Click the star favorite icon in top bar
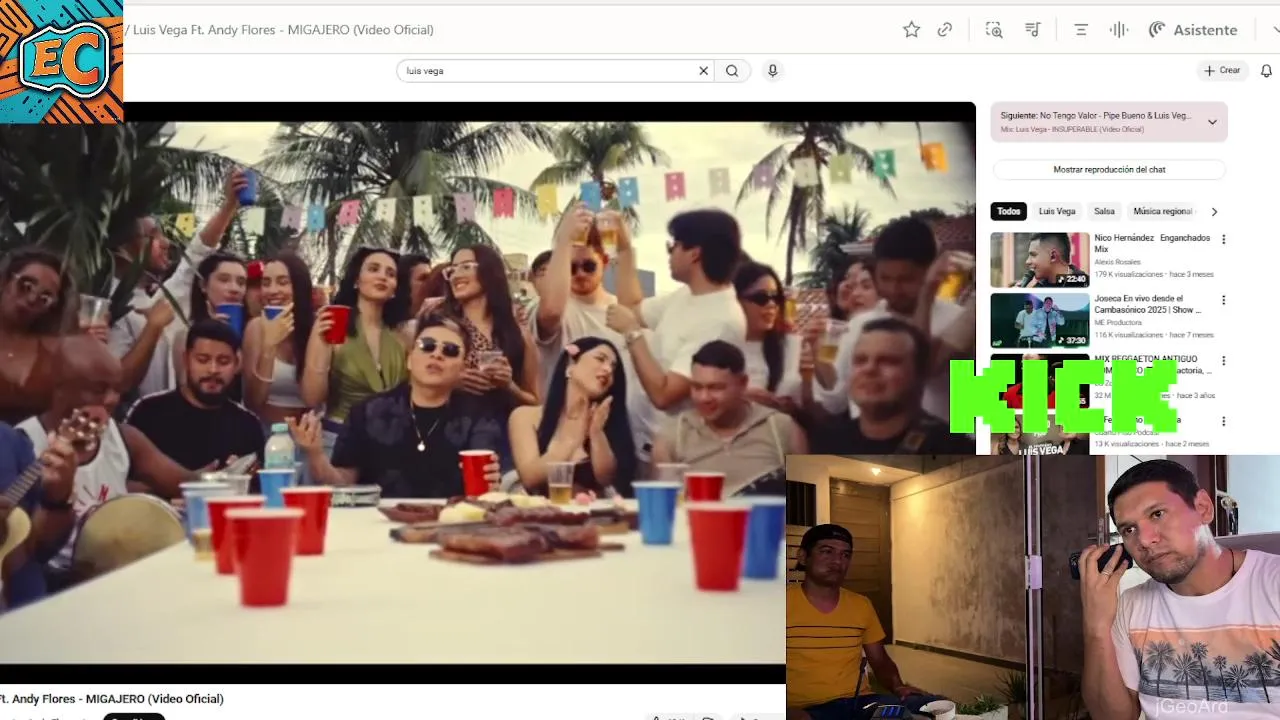 click(x=911, y=30)
